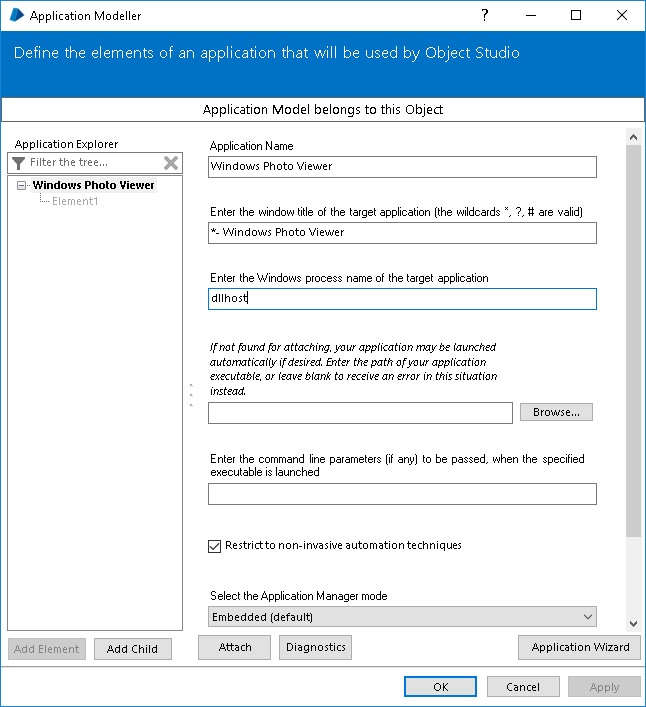This screenshot has width=646, height=707.
Task: Click the vertical scrollbar thumb of the settings pane
Action: click(633, 340)
